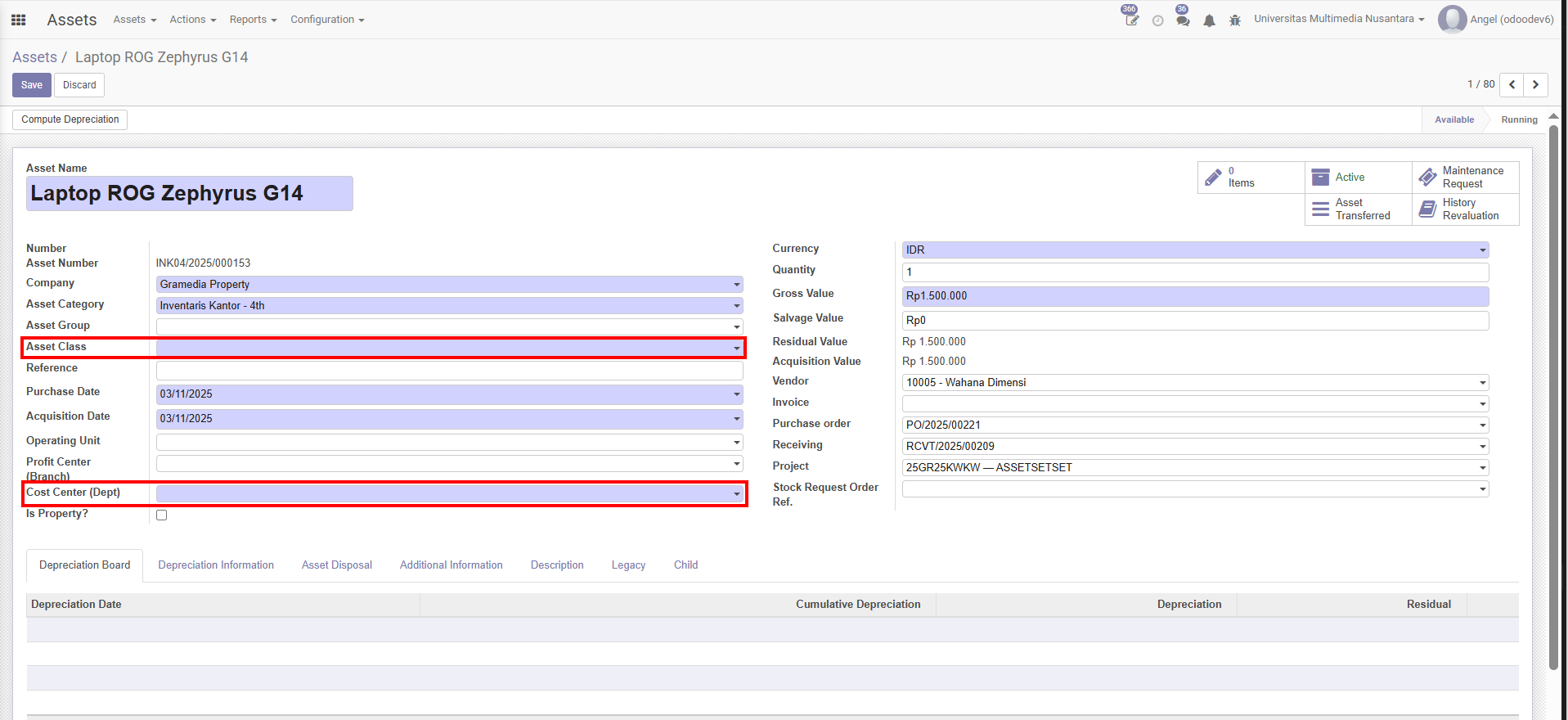Viewport: 1568px width, 720px height.
Task: Switch to Depreciation Information tab
Action: click(216, 565)
